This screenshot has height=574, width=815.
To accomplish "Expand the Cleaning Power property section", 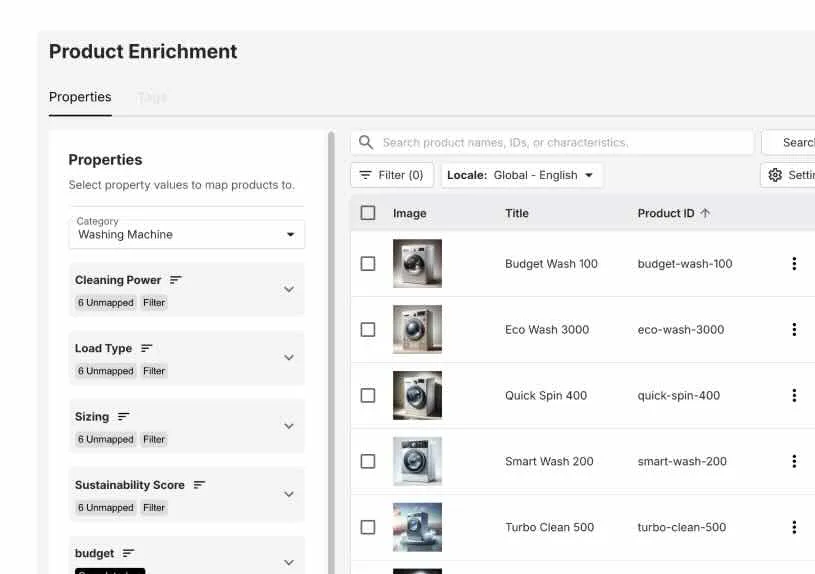I will pyautogui.click(x=289, y=290).
